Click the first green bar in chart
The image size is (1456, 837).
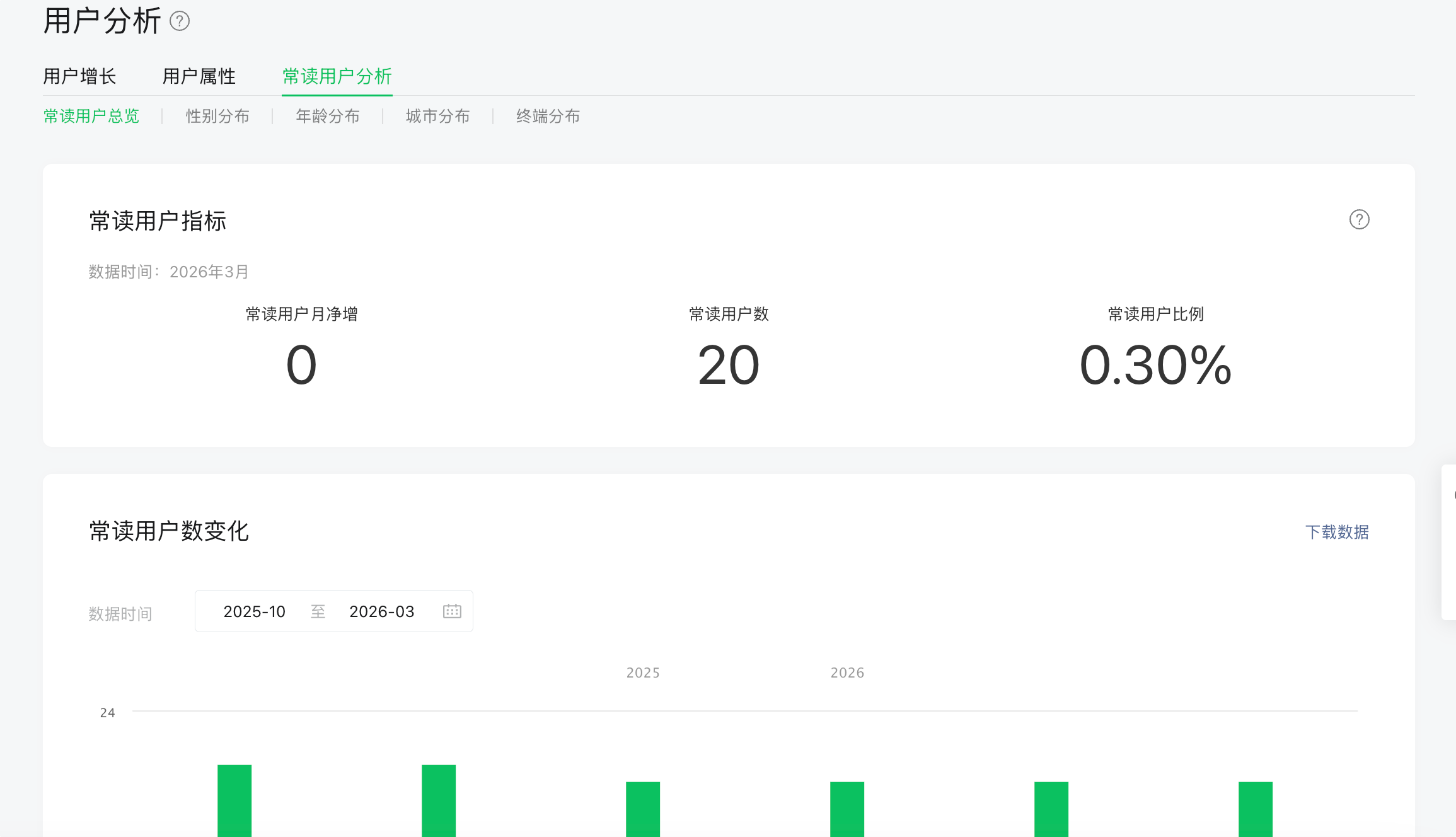tap(234, 800)
